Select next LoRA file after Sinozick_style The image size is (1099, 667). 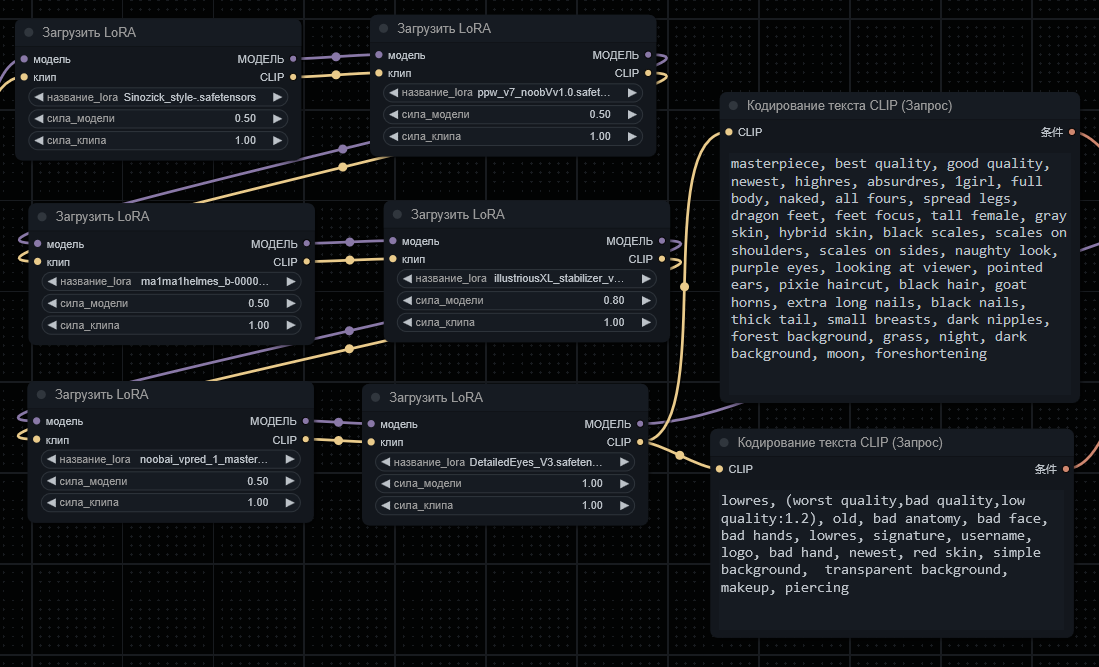pyautogui.click(x=278, y=97)
